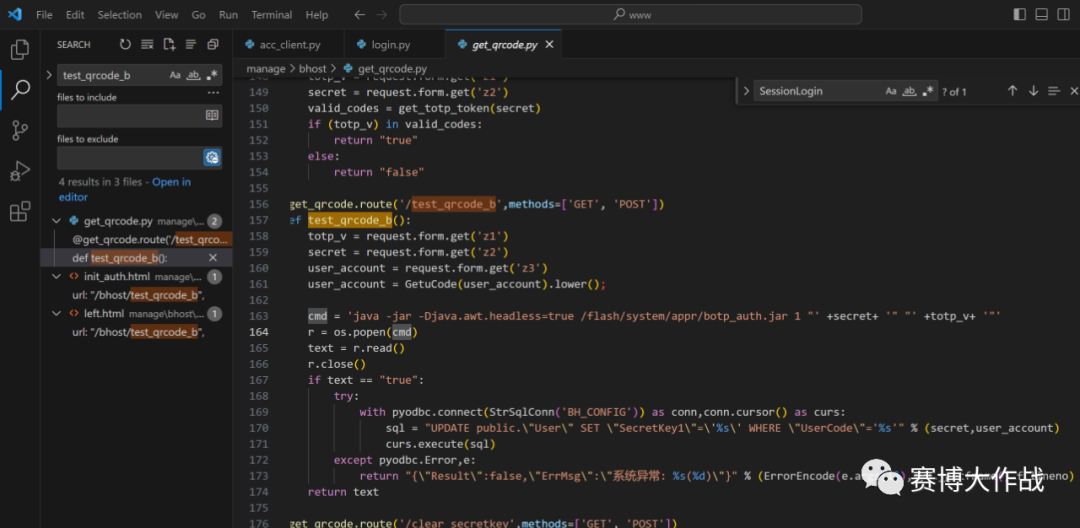The height and width of the screenshot is (528, 1080).
Task: Open a new search editor
Action: pos(169,44)
